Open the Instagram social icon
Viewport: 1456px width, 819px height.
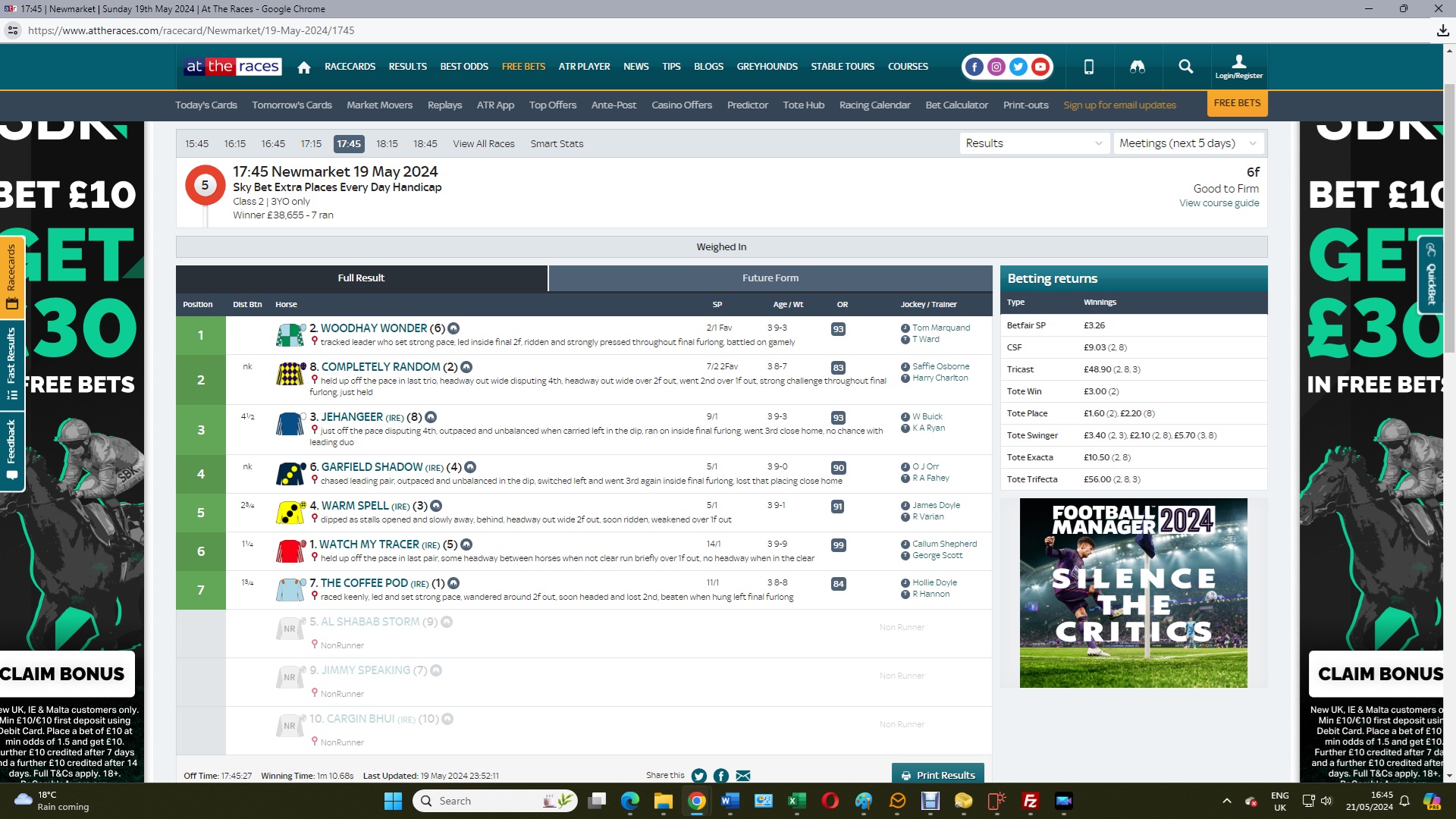[x=996, y=67]
